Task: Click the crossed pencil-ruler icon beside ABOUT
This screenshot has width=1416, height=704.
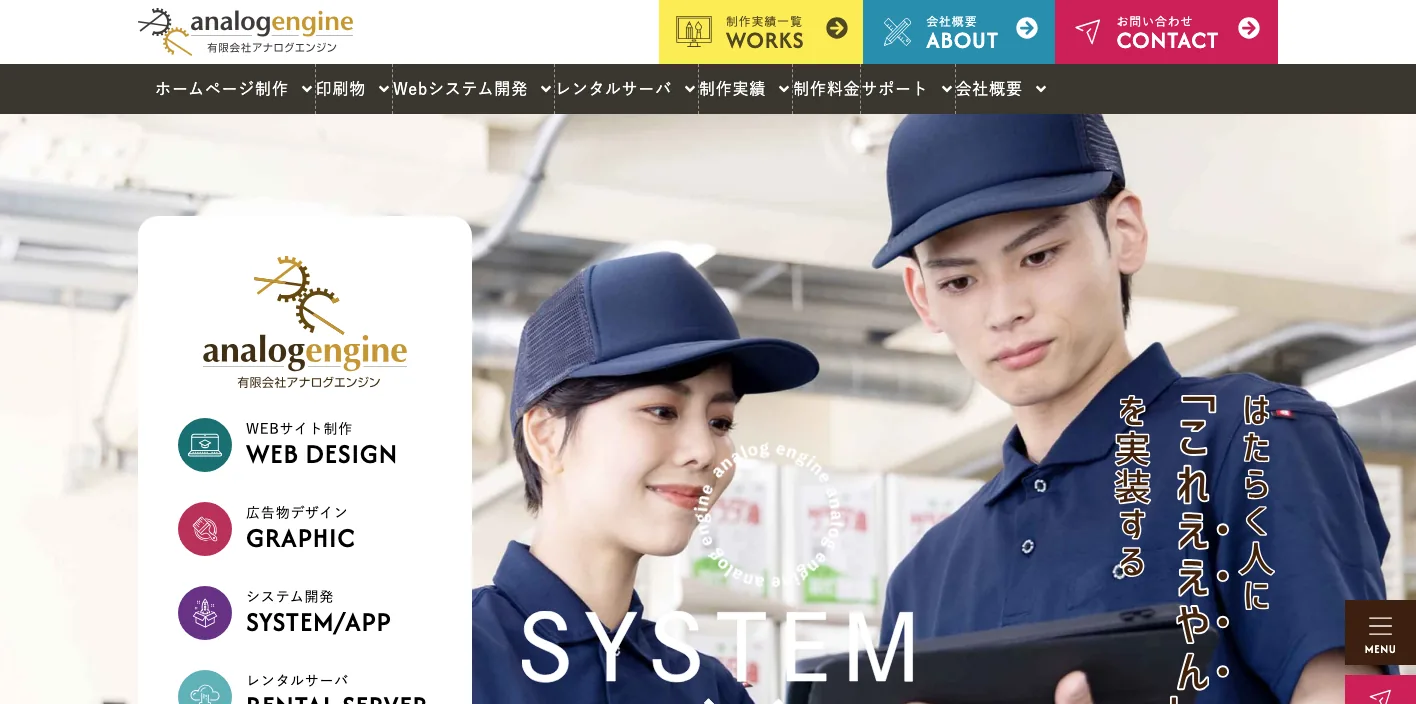Action: (897, 31)
